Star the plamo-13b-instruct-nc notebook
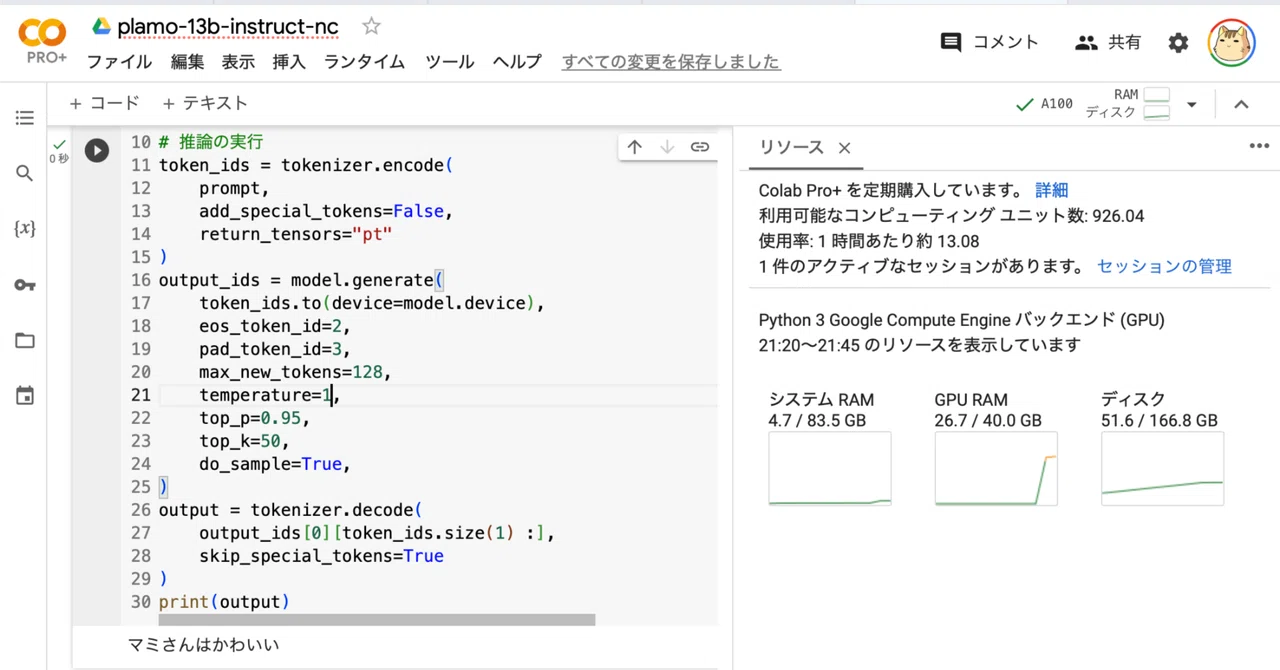Image resolution: width=1280 pixels, height=670 pixels. tap(371, 27)
